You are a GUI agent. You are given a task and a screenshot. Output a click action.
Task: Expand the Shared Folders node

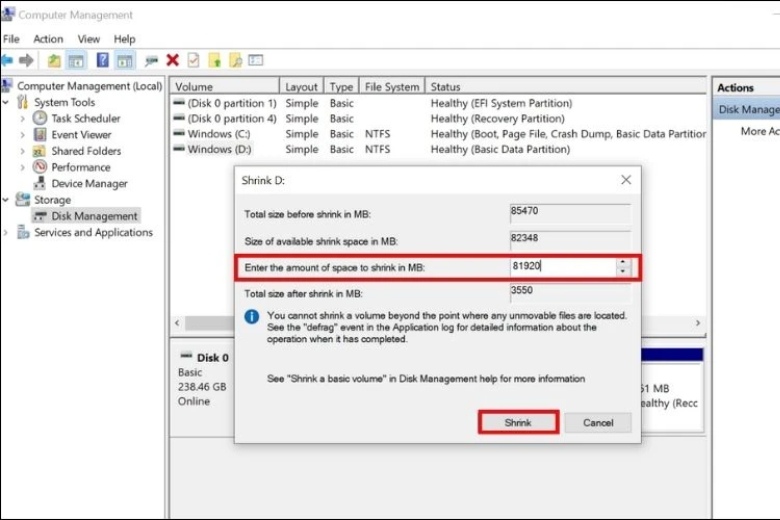pyautogui.click(x=23, y=151)
